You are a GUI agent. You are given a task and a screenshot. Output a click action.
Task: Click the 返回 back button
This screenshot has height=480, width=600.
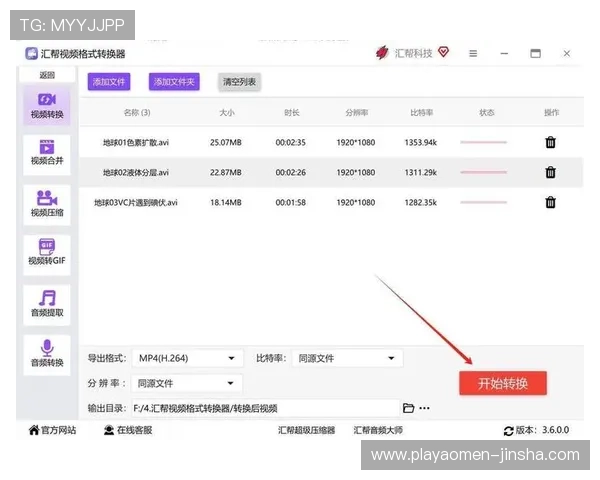click(x=47, y=75)
